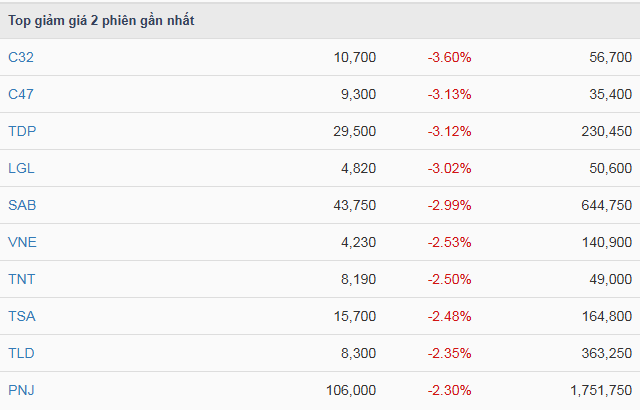
Task: Click TDP's price of 29,500
Action: [x=355, y=131]
